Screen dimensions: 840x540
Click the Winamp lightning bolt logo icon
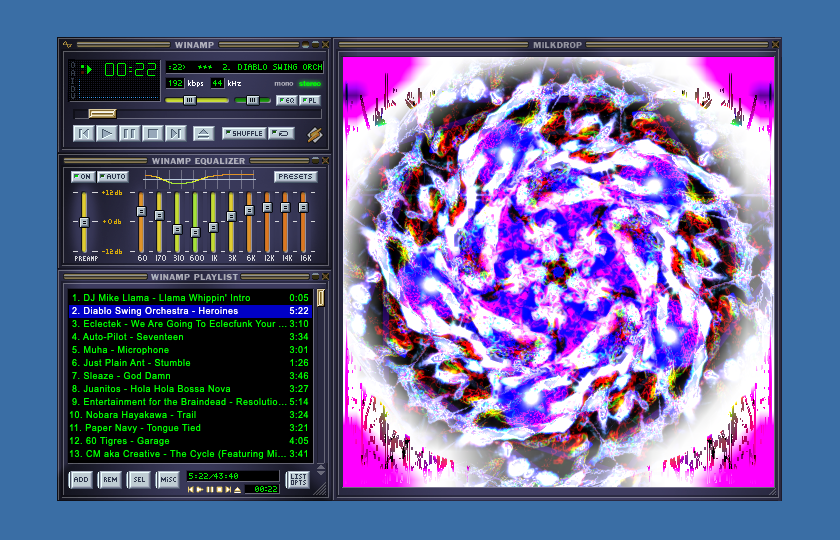pos(314,134)
